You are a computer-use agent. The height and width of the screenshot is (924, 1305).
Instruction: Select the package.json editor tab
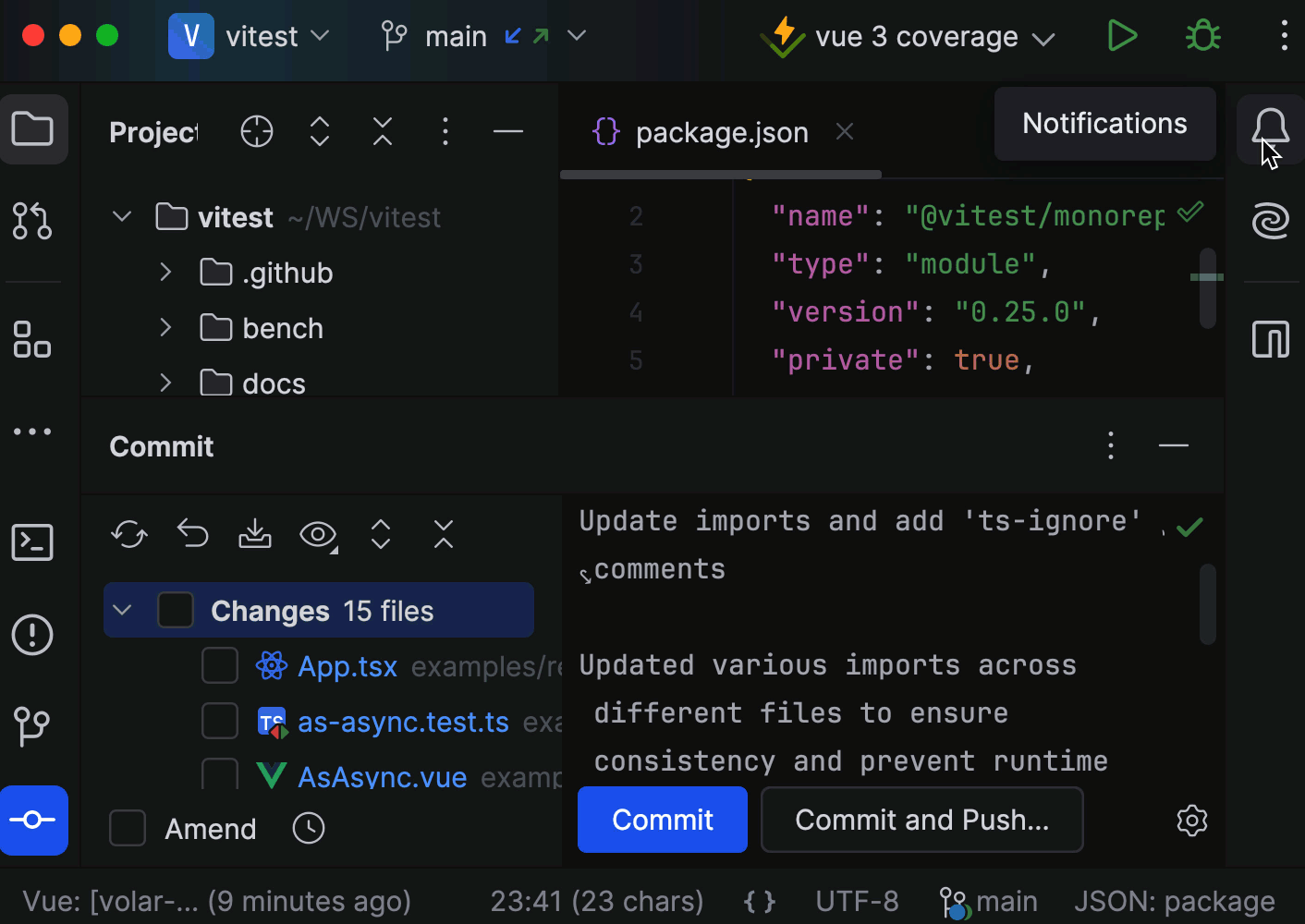point(721,132)
